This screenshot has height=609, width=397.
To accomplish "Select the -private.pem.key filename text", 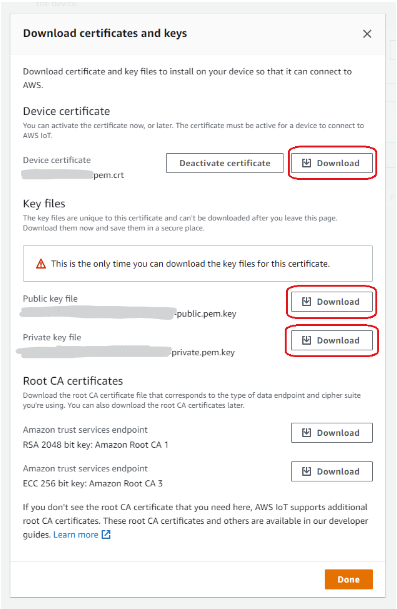I will coord(202,353).
